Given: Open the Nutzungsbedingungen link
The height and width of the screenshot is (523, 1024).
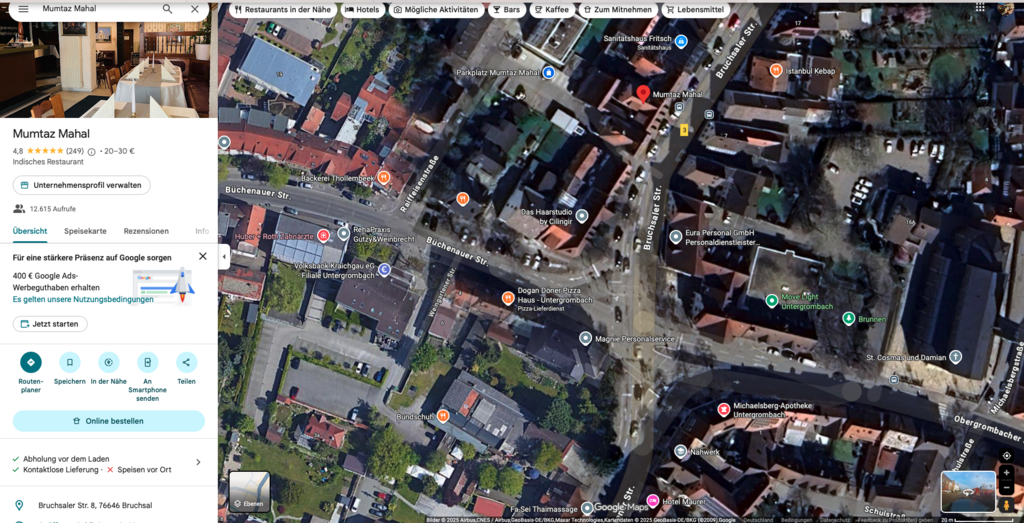Looking at the screenshot, I should click(x=83, y=299).
